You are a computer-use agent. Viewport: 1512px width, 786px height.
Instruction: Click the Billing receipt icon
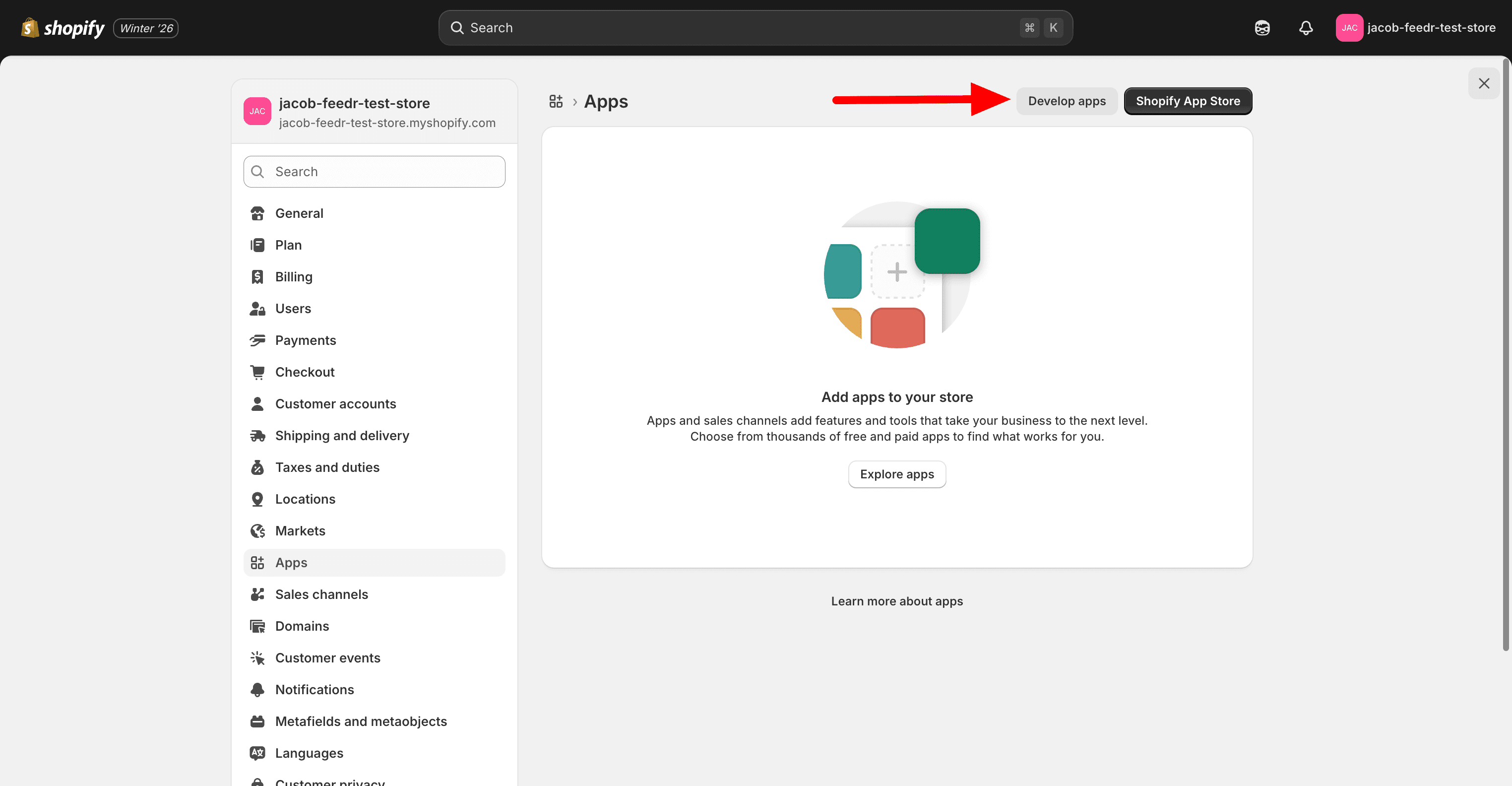[257, 276]
